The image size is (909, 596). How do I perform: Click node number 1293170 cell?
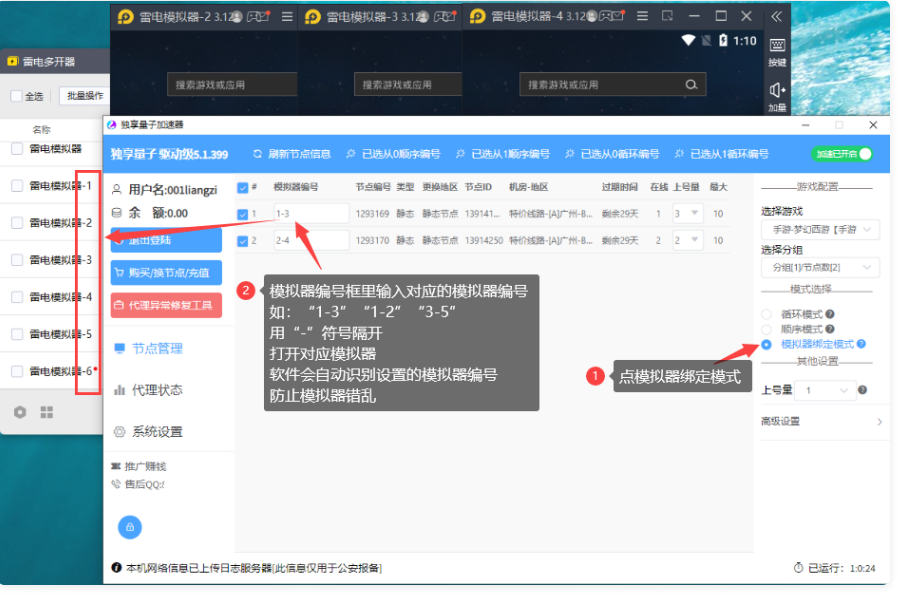coord(372,241)
